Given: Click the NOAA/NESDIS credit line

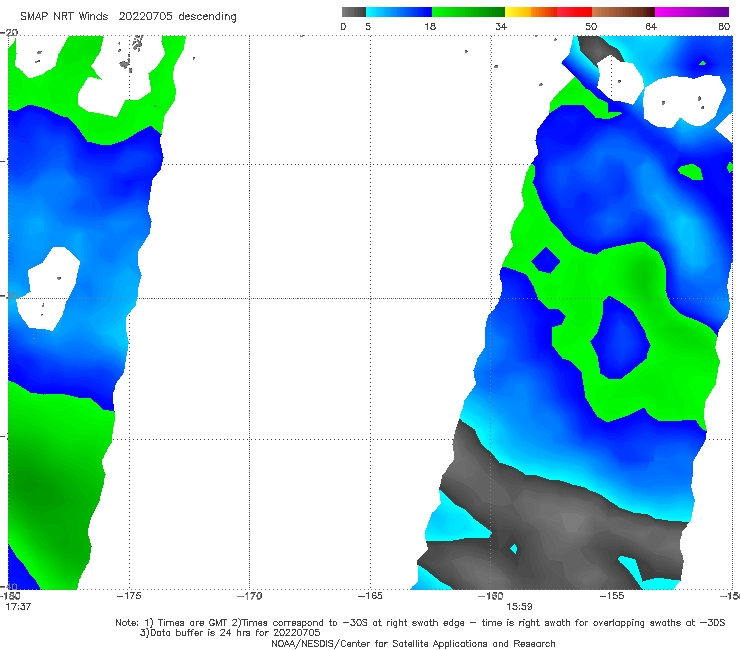Looking at the screenshot, I should (413, 643).
